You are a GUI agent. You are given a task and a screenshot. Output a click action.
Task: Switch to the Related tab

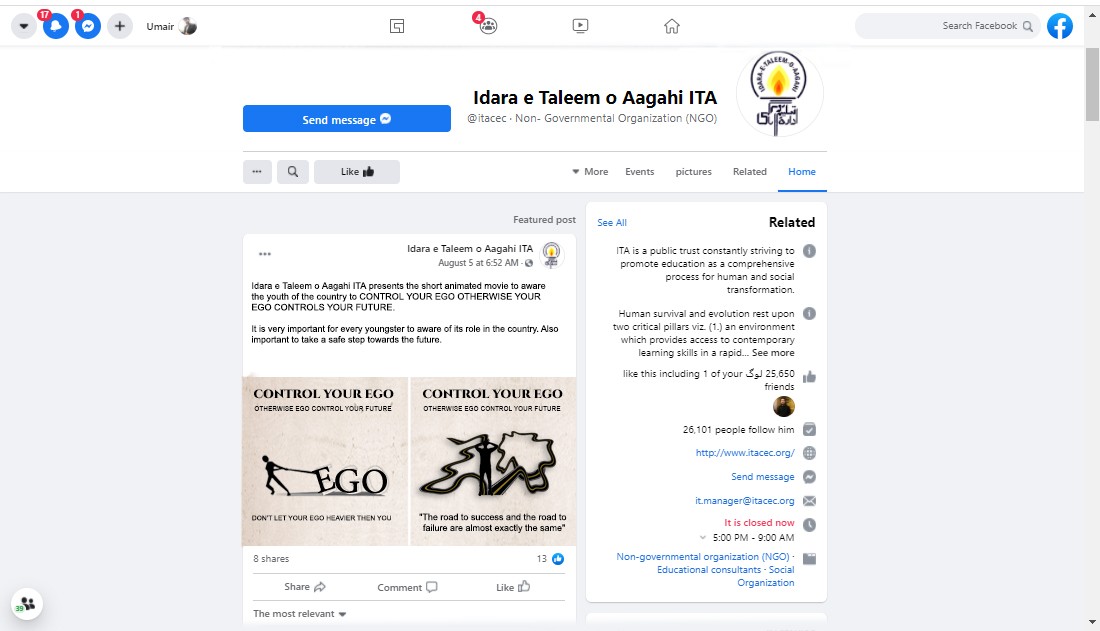coord(749,172)
